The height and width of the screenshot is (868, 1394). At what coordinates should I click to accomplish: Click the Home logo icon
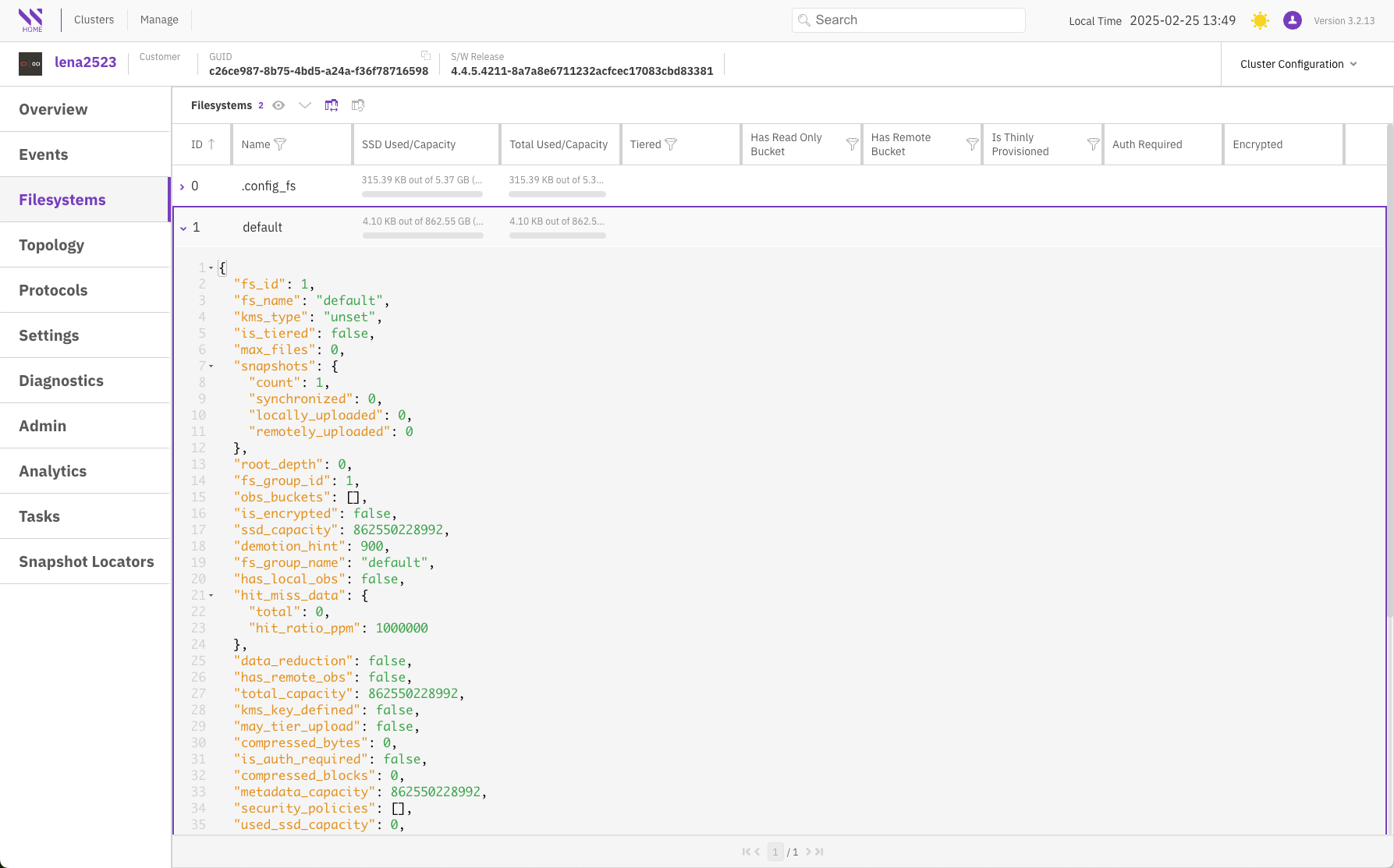pyautogui.click(x=31, y=20)
